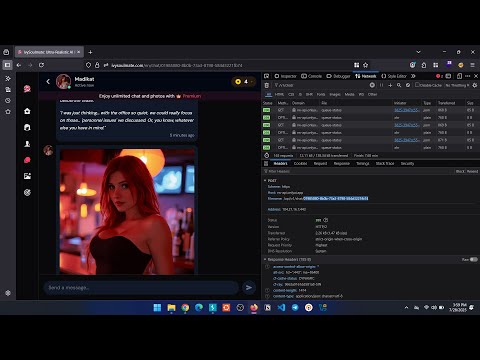Filter requests by Other type

pyautogui.click(x=372, y=94)
